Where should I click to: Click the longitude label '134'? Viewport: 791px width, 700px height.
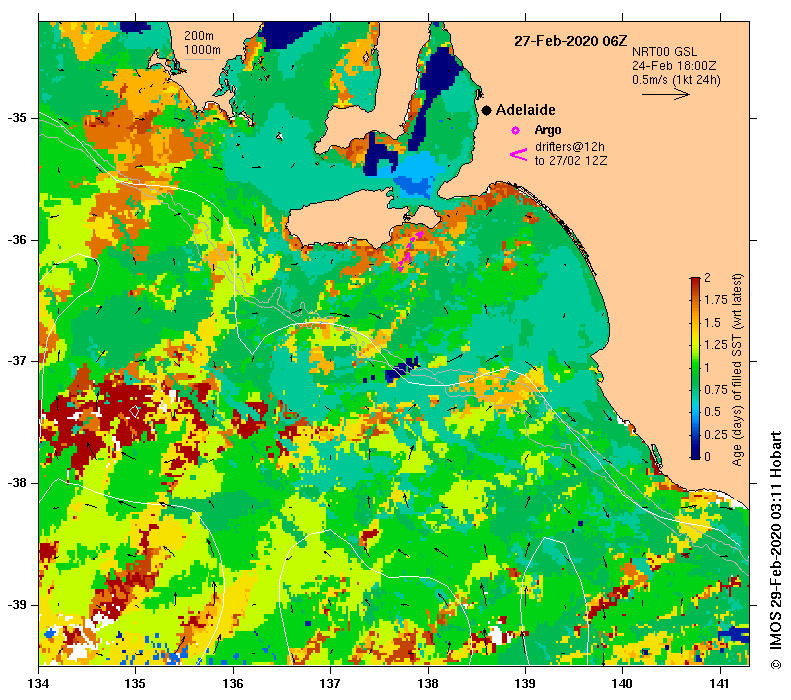click(x=38, y=683)
